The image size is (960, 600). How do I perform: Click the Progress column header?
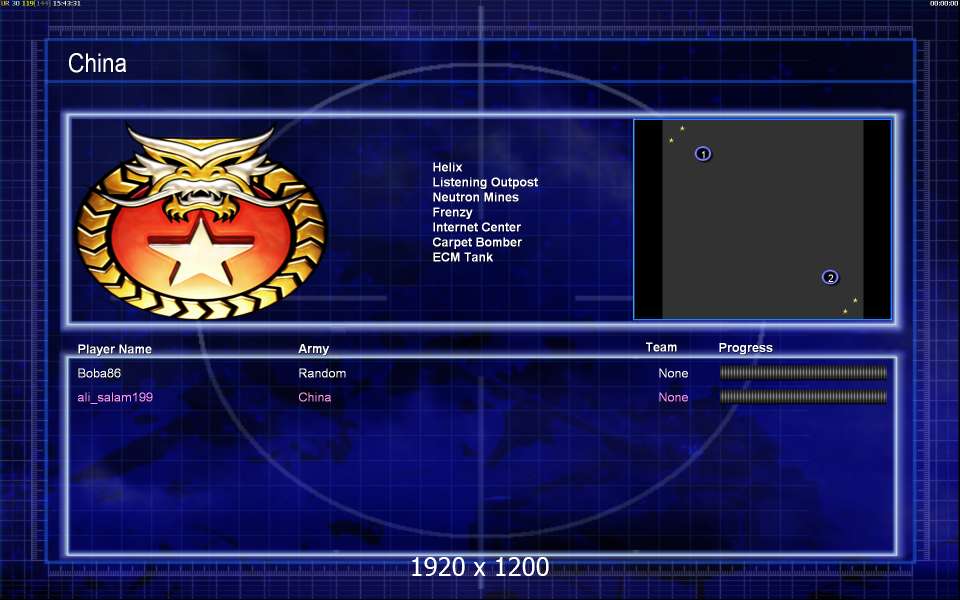point(745,348)
